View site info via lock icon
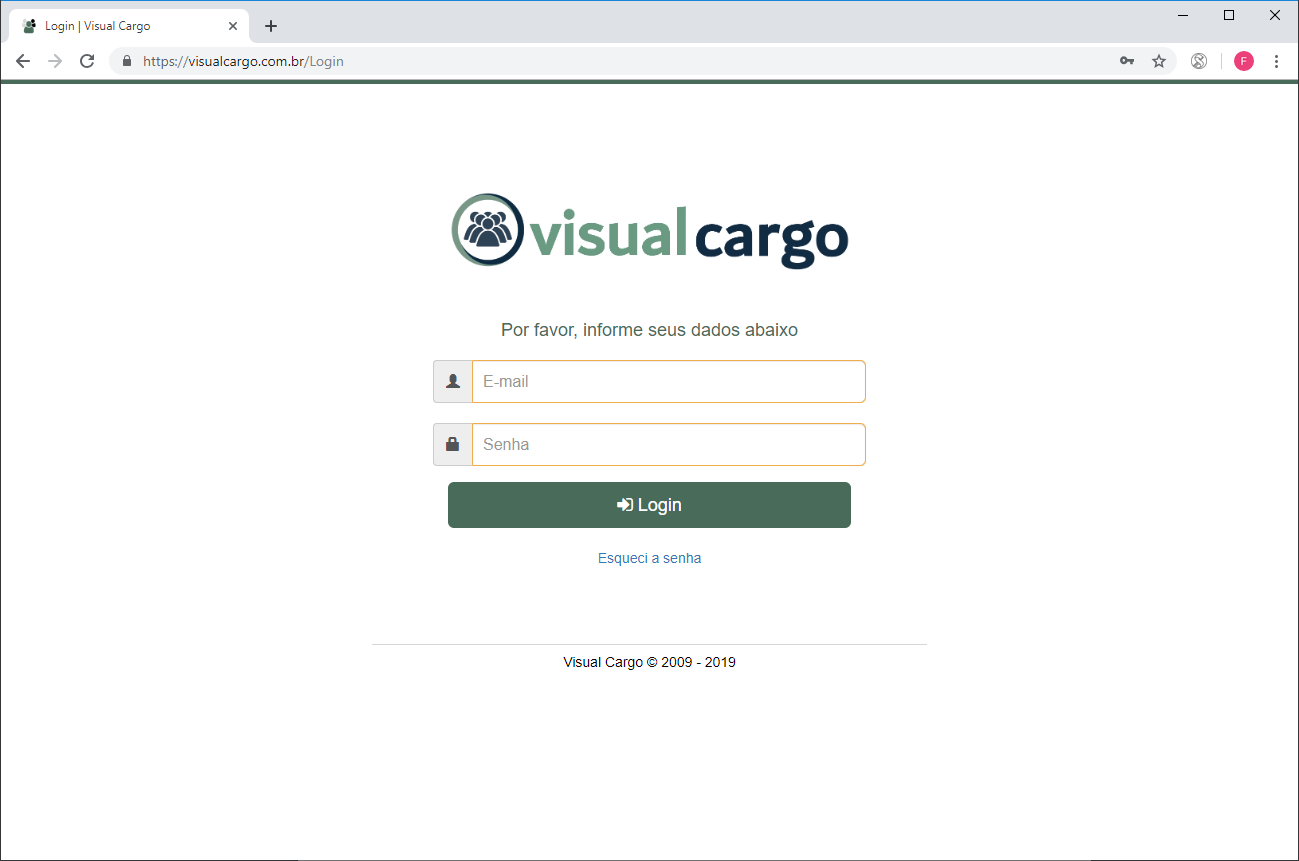This screenshot has height=861, width=1299. (126, 61)
